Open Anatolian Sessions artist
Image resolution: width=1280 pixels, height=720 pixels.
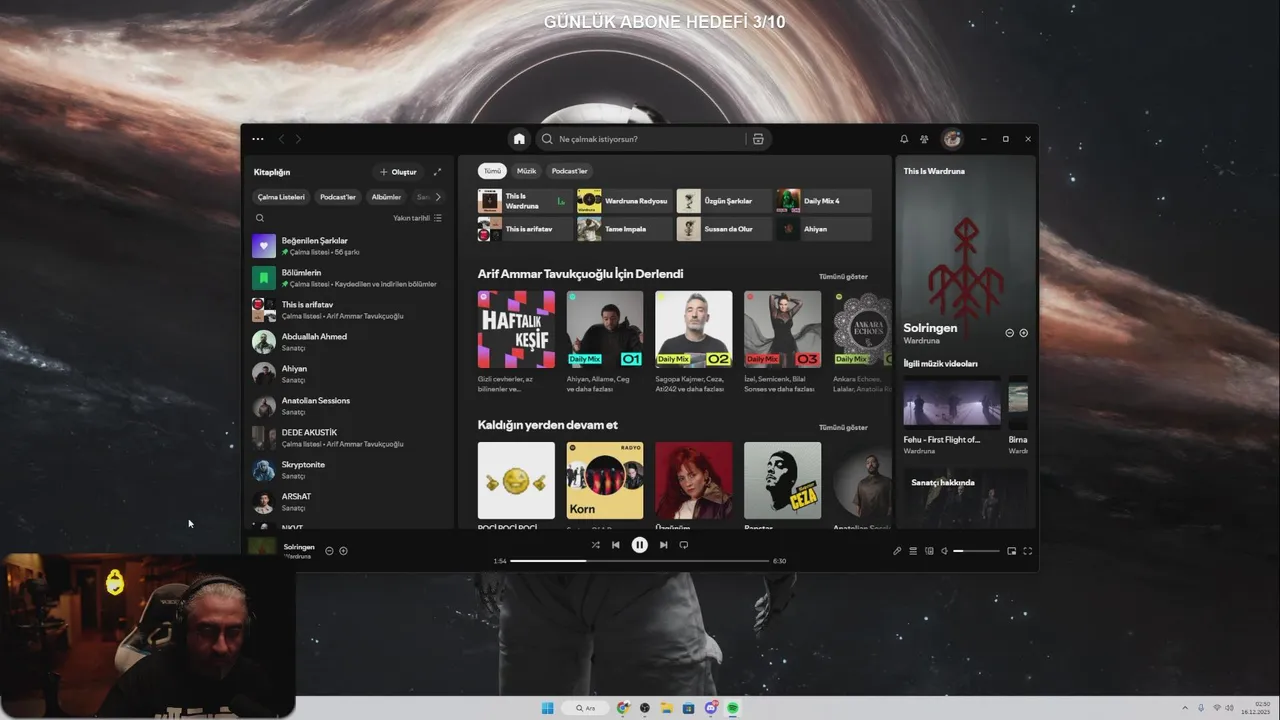tap(350, 406)
